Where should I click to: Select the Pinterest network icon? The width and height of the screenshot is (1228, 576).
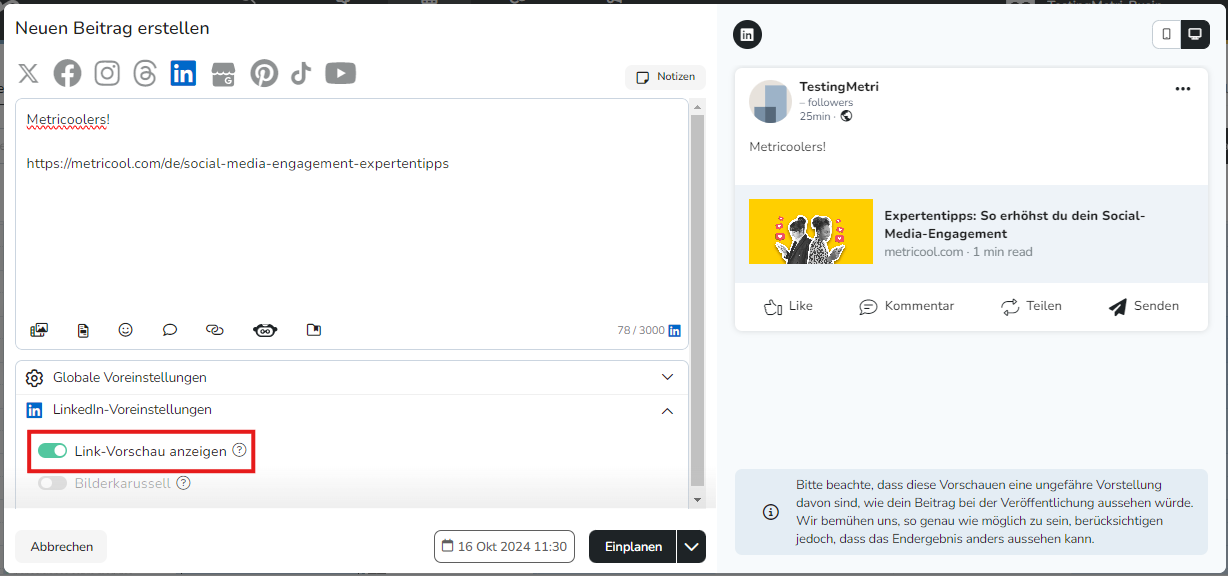click(x=264, y=73)
